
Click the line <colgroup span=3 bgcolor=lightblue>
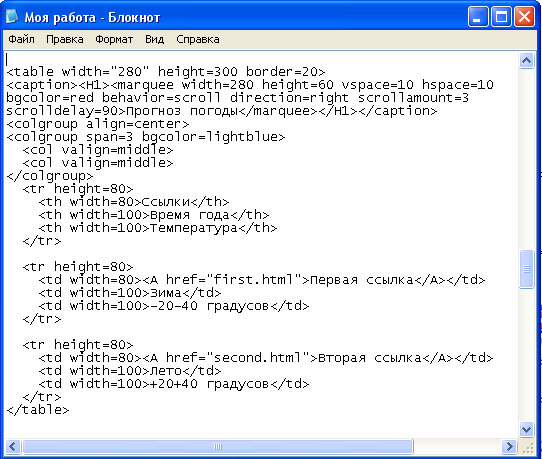[x=146, y=137]
